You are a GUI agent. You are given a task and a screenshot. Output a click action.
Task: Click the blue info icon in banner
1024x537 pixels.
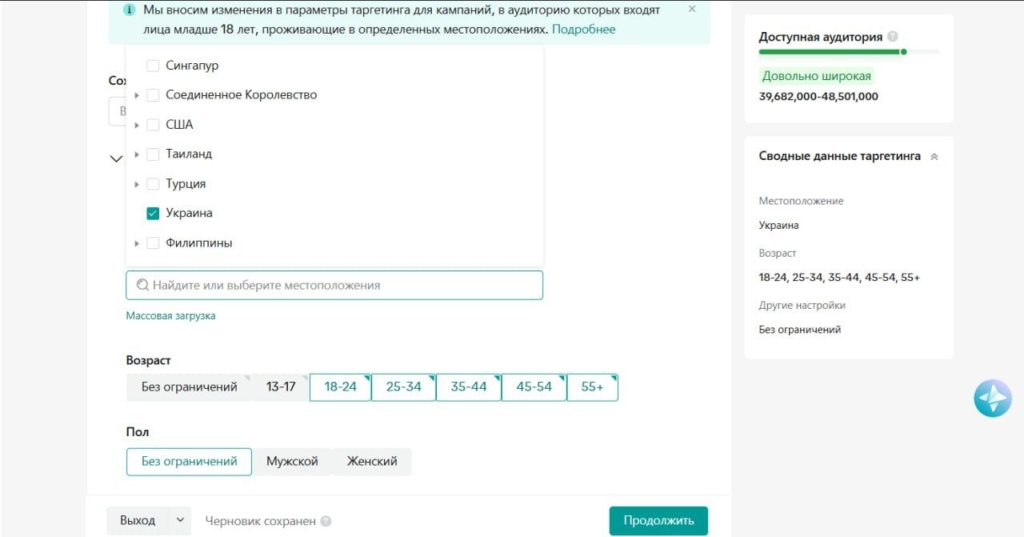129,9
